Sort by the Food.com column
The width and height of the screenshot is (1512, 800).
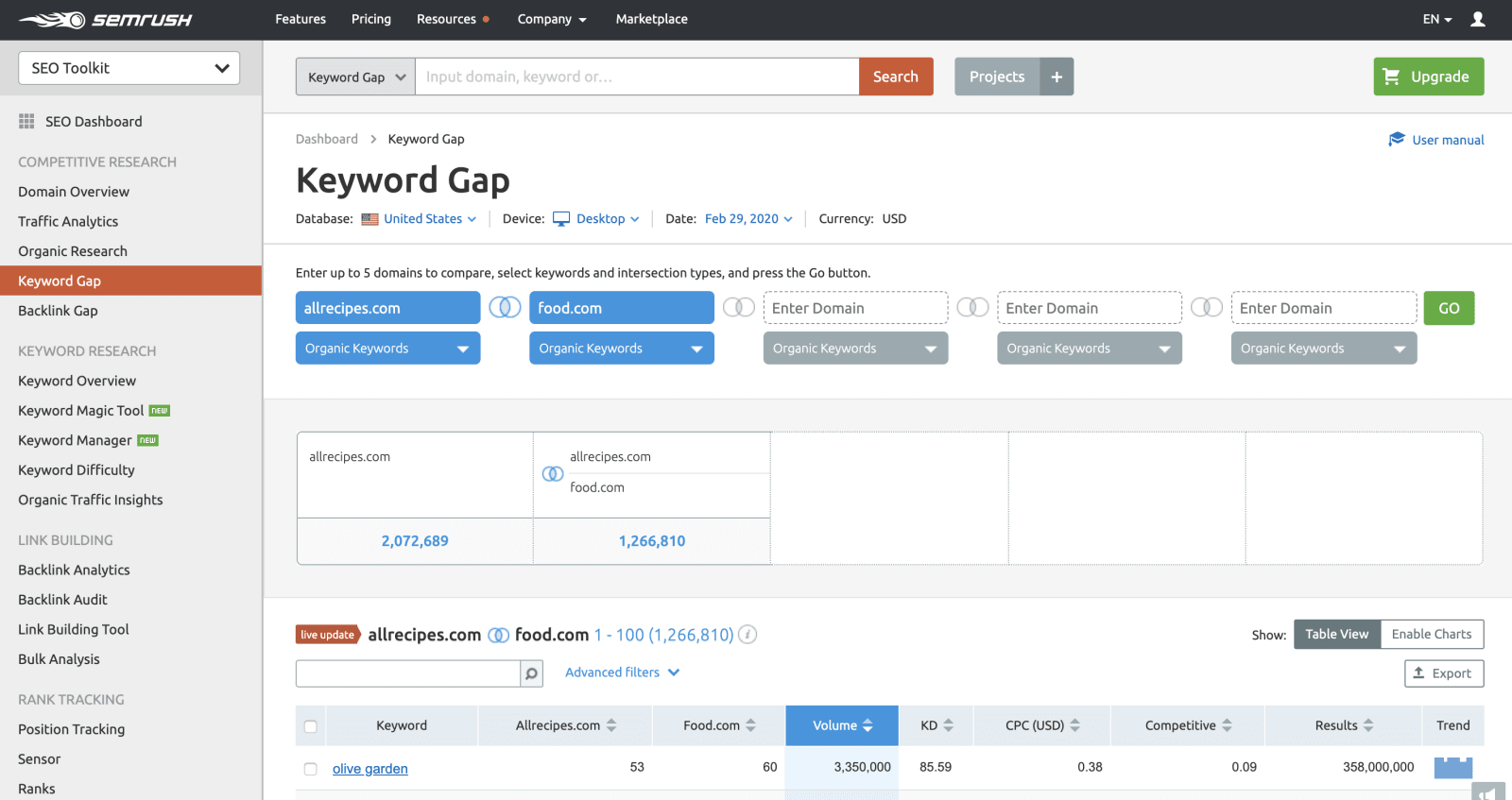pyautogui.click(x=719, y=725)
